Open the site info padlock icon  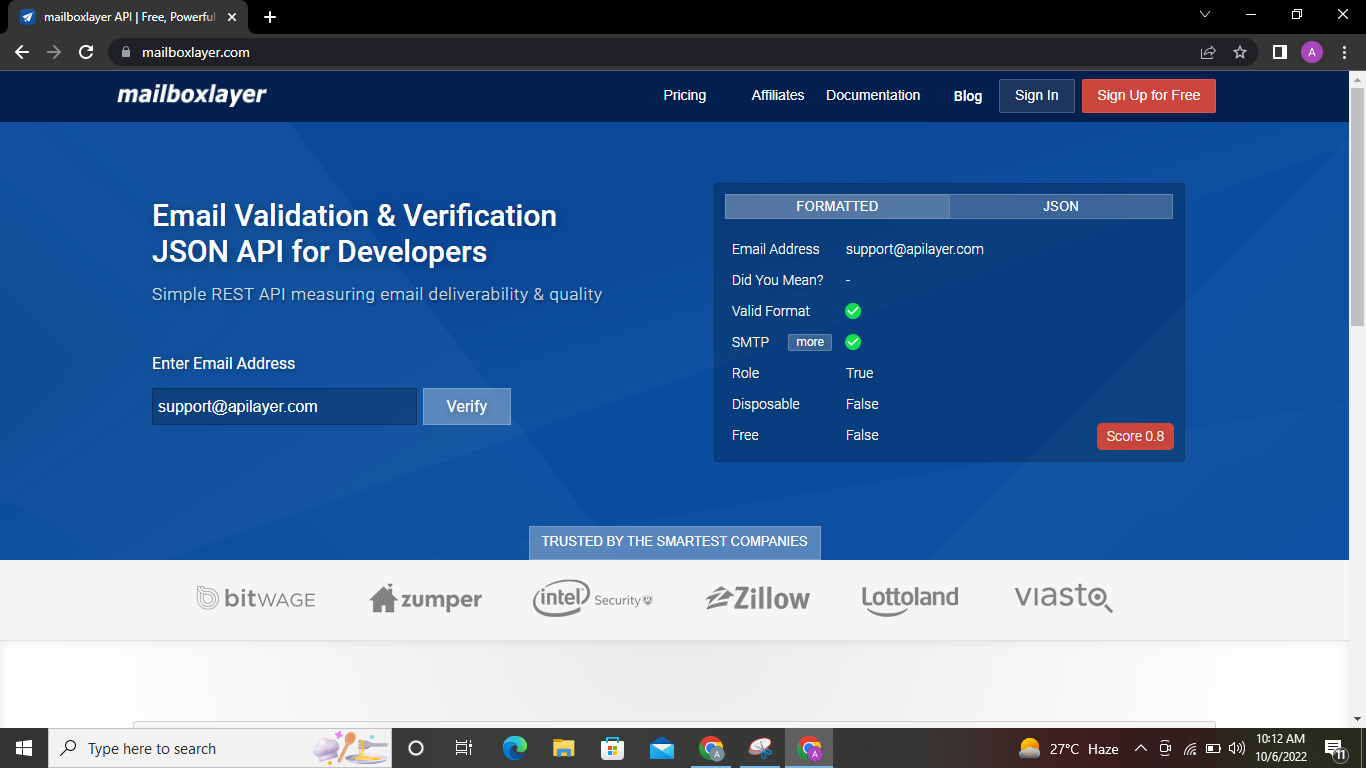[126, 52]
